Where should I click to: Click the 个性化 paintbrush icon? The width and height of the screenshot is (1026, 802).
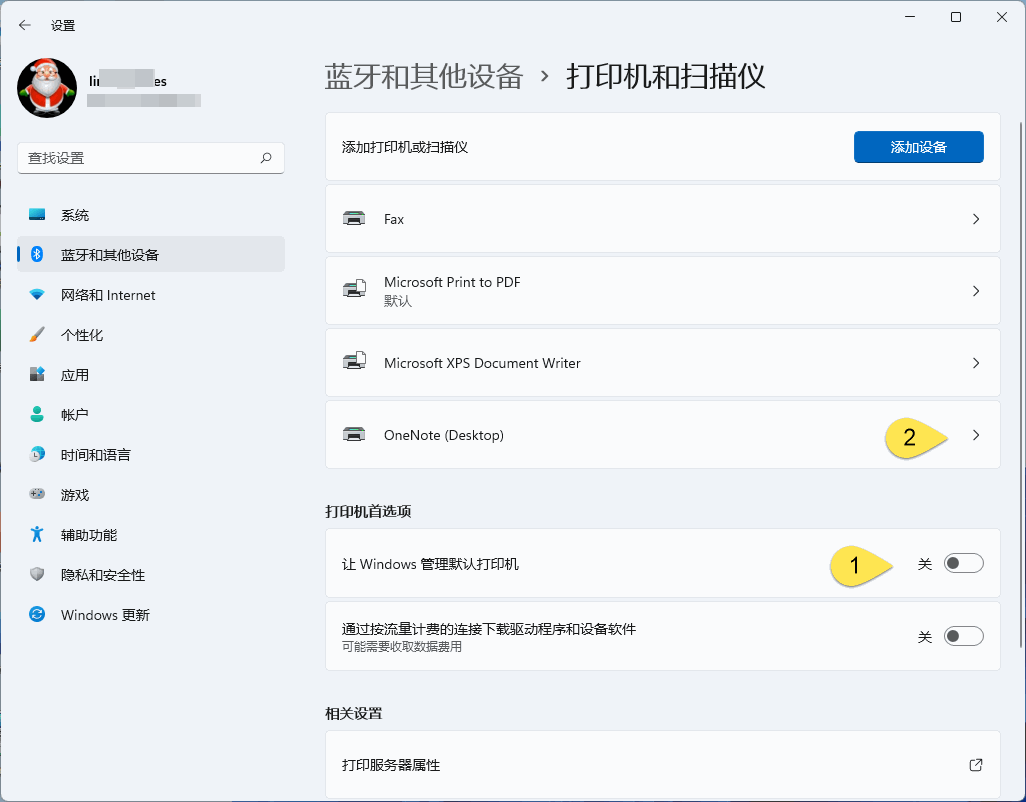coord(37,334)
